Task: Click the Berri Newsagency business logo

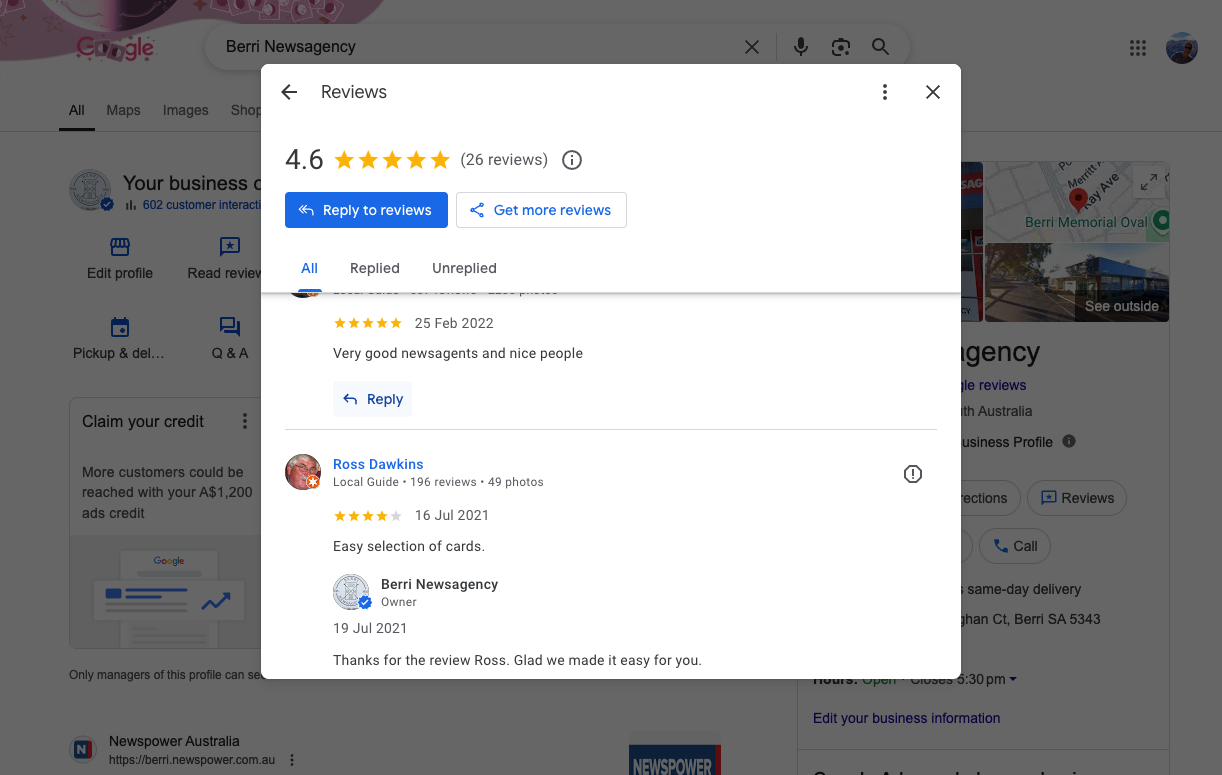Action: (x=91, y=190)
